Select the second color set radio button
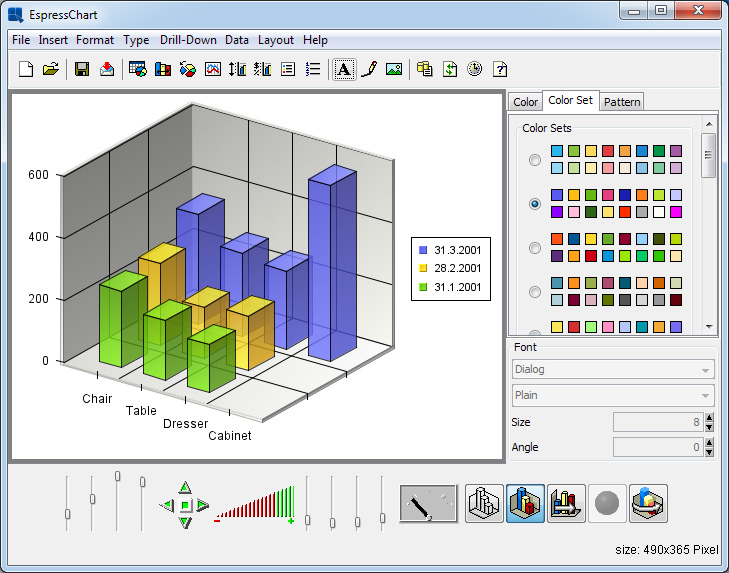Screen dimensions: 729x573 point(535,204)
